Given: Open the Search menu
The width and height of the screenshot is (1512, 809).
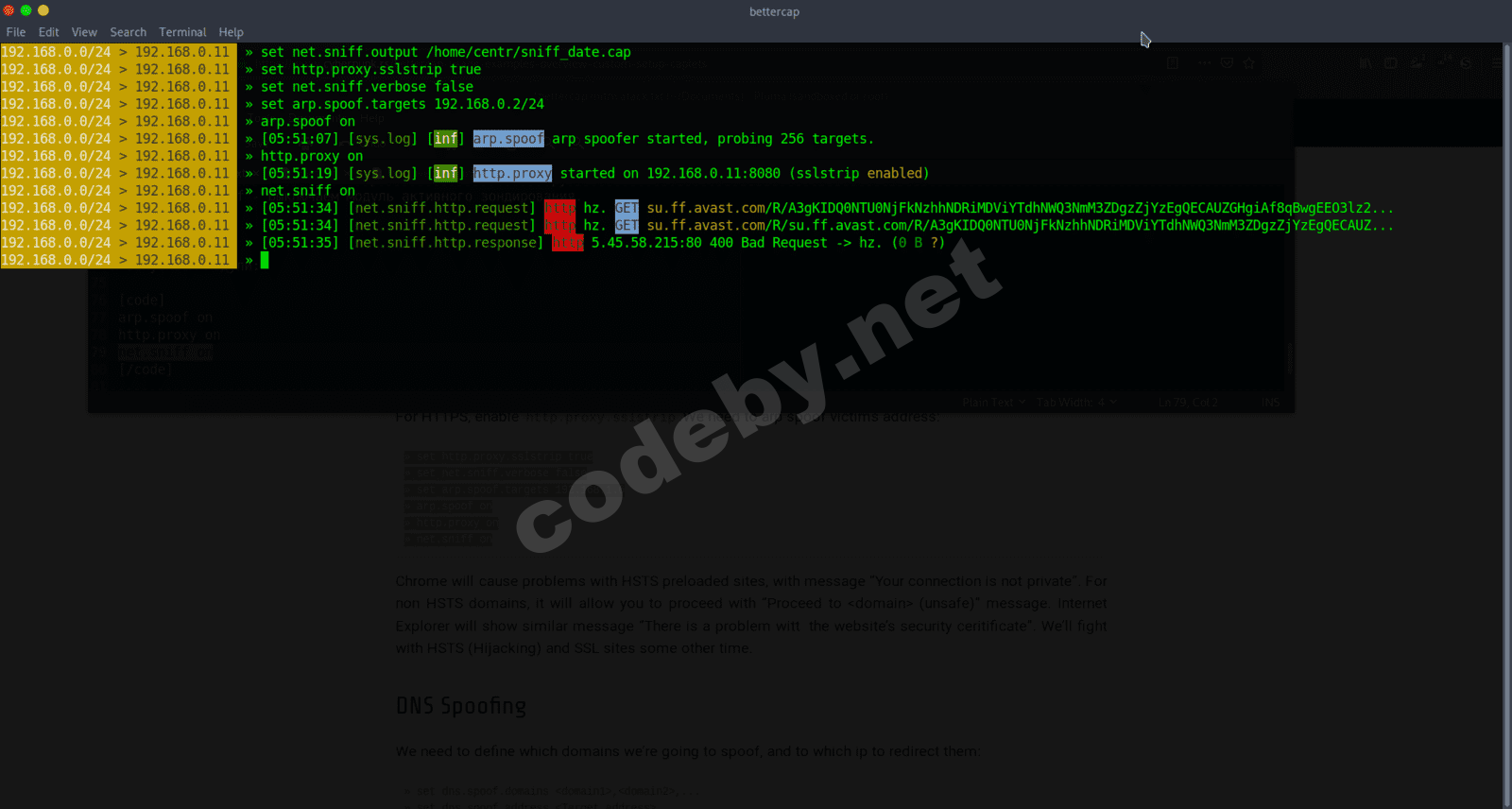Looking at the screenshot, I should pyautogui.click(x=128, y=32).
